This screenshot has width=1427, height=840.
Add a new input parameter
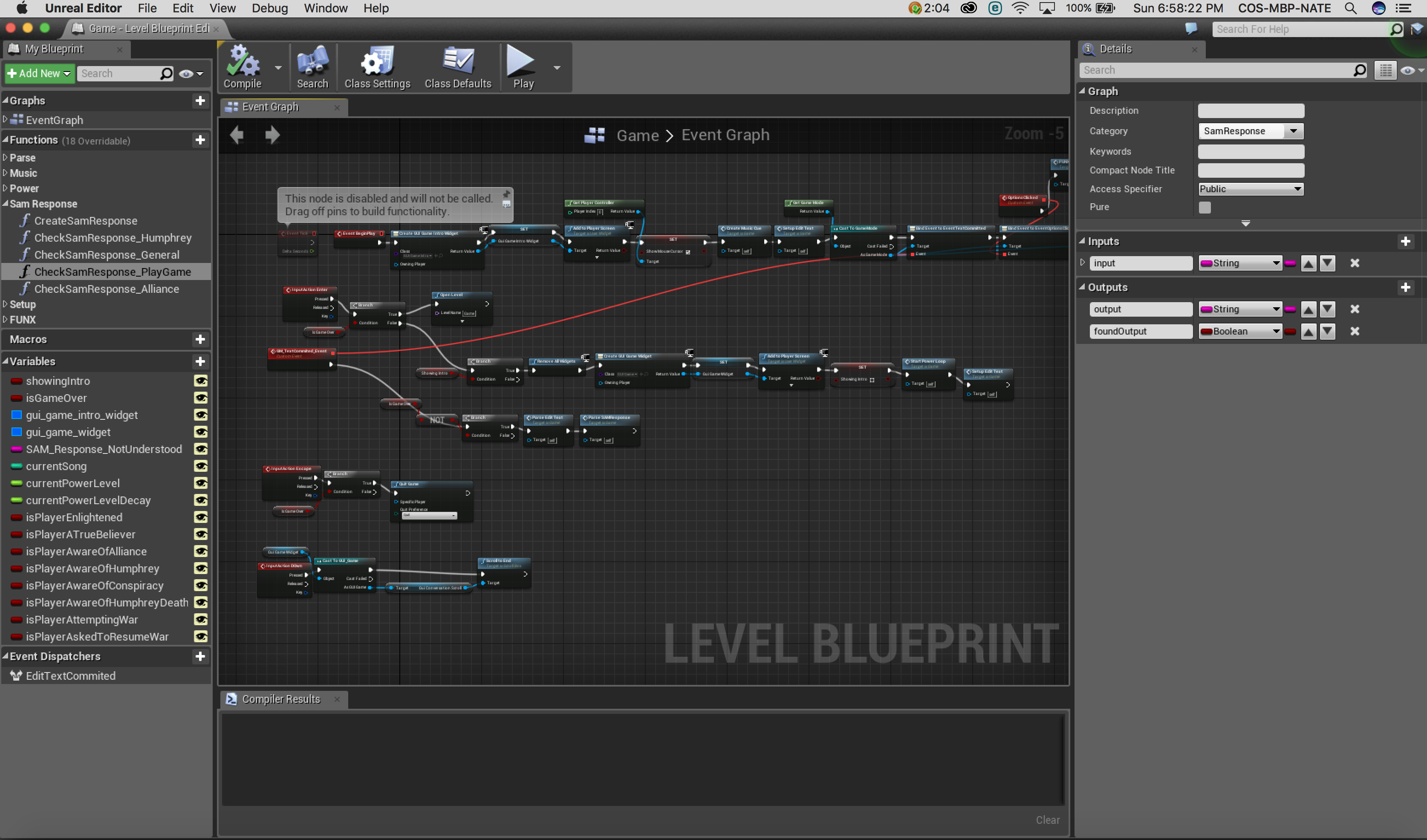point(1405,242)
